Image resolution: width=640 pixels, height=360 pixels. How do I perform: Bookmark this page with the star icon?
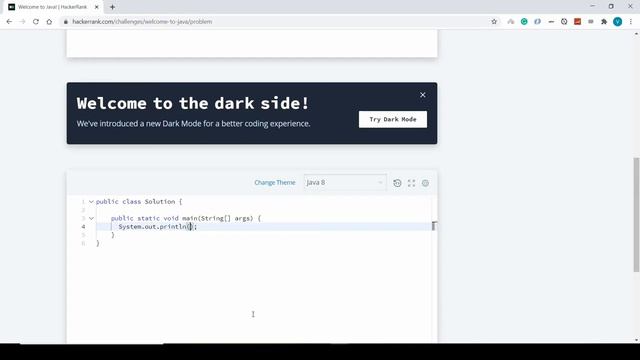click(x=494, y=22)
